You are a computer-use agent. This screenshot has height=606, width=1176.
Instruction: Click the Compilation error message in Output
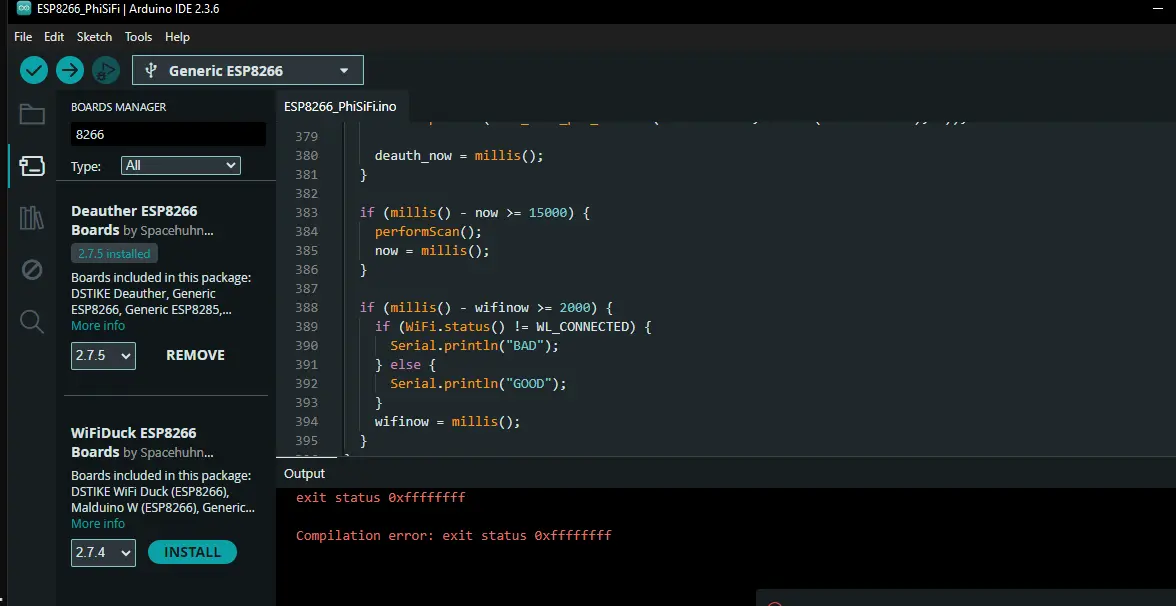454,536
